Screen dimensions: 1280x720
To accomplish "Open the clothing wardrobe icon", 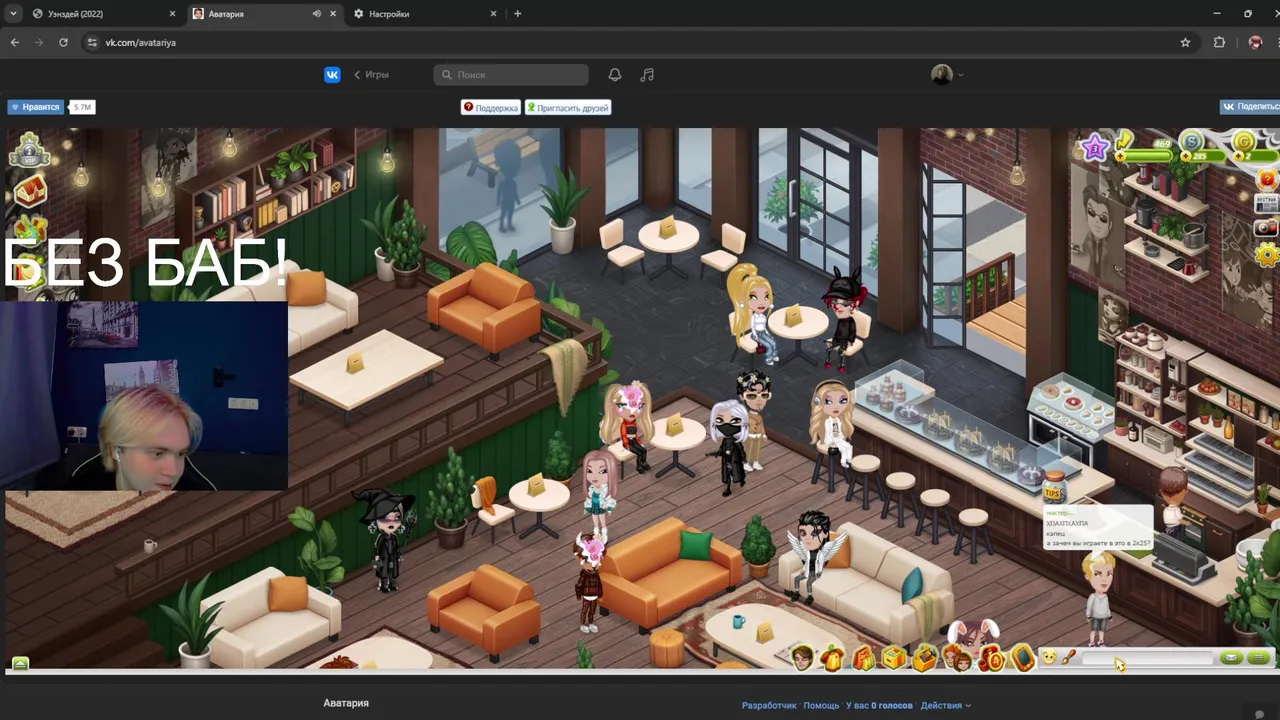I will click(832, 658).
